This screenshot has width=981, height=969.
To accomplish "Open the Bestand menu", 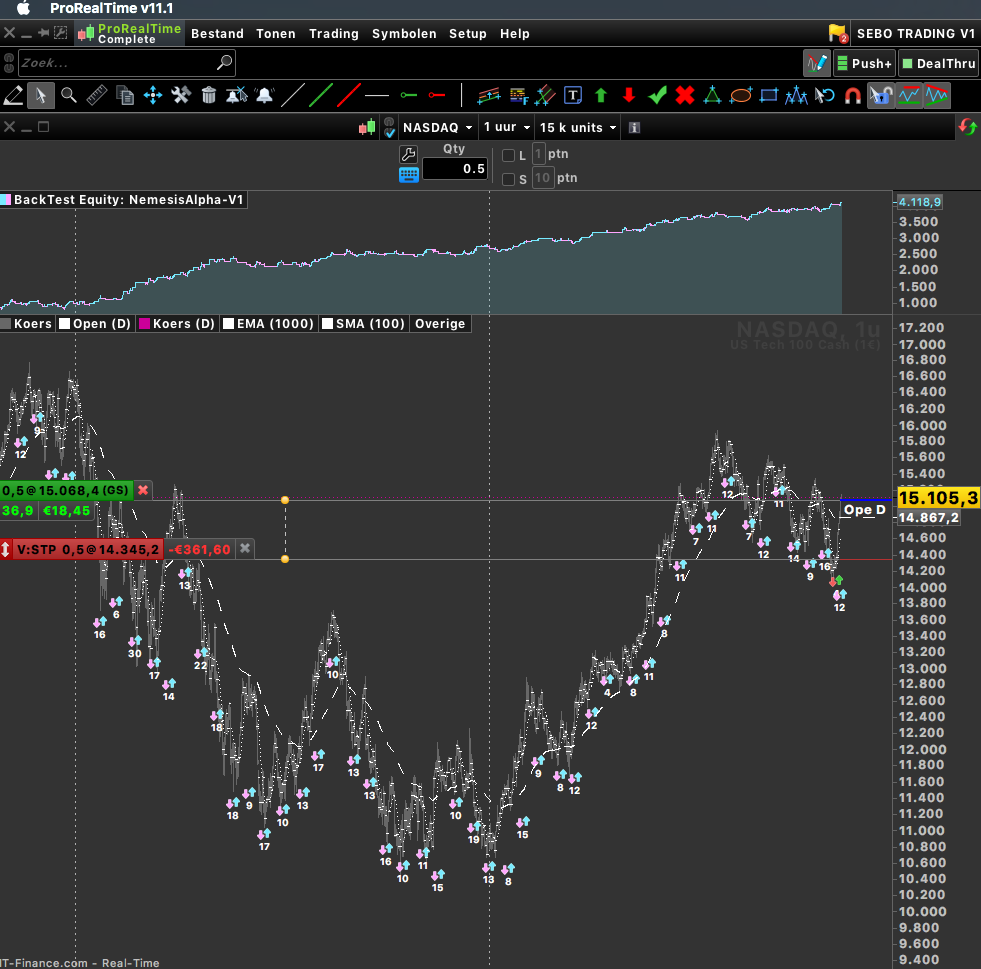I will point(217,34).
